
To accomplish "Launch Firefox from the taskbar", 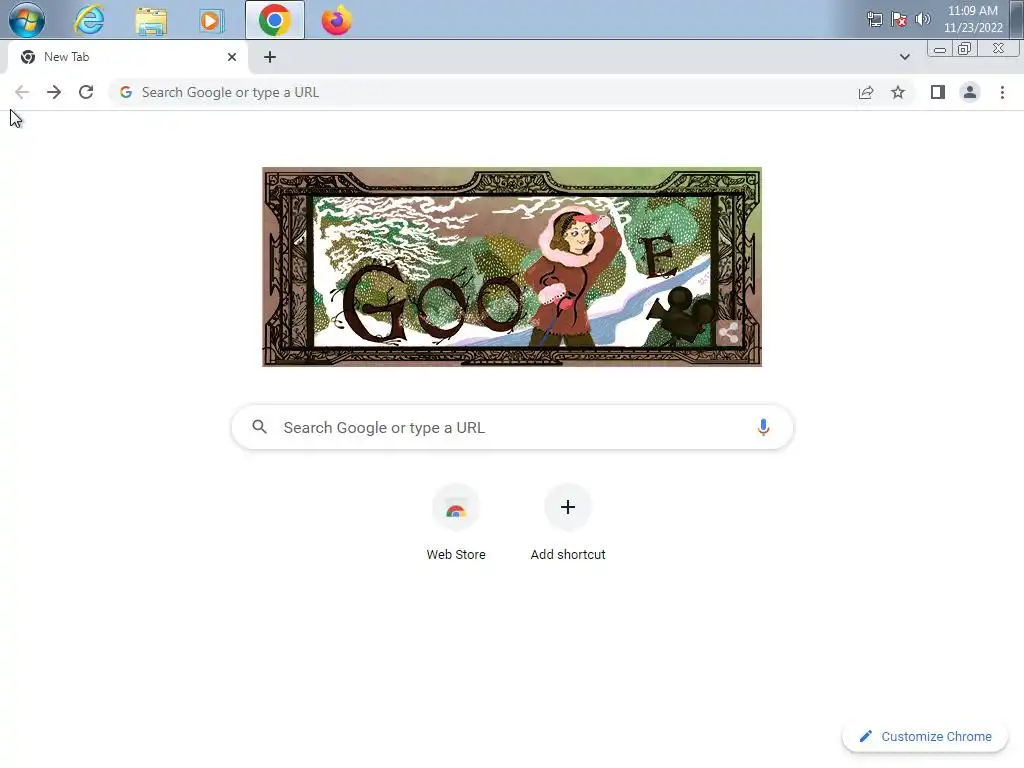I will click(336, 20).
